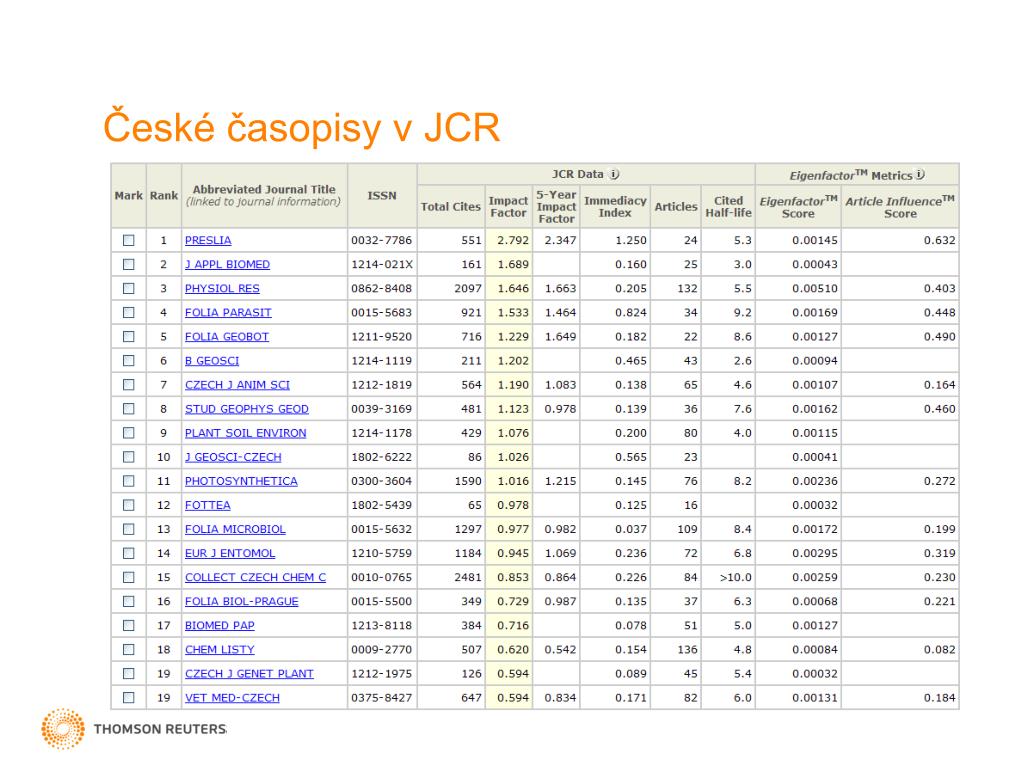Mark the CZECH J GENET PLANT checkbox
Image resolution: width=1024 pixels, height=768 pixels.
[129, 673]
